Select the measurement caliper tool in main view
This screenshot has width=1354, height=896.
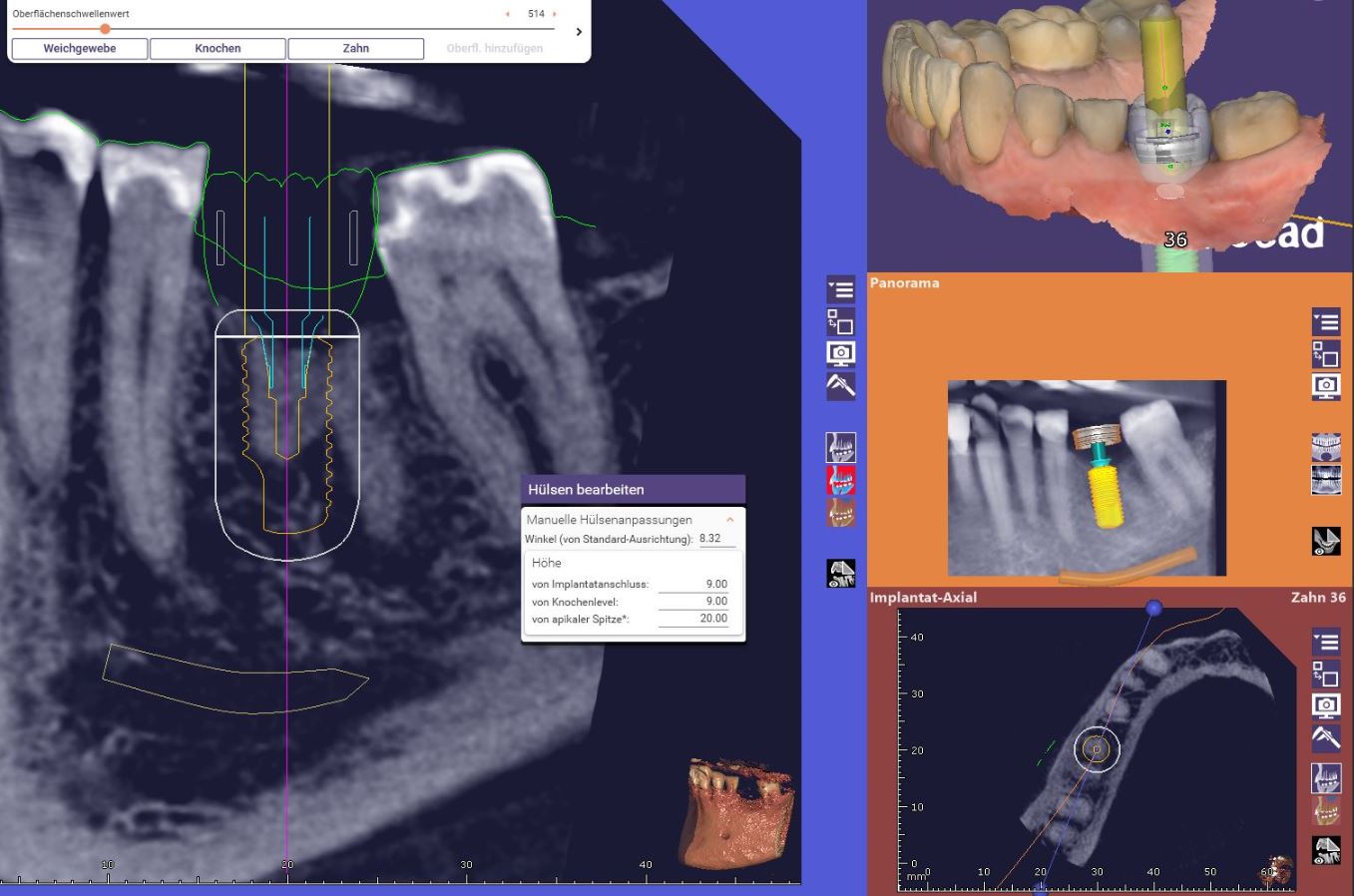click(840, 385)
